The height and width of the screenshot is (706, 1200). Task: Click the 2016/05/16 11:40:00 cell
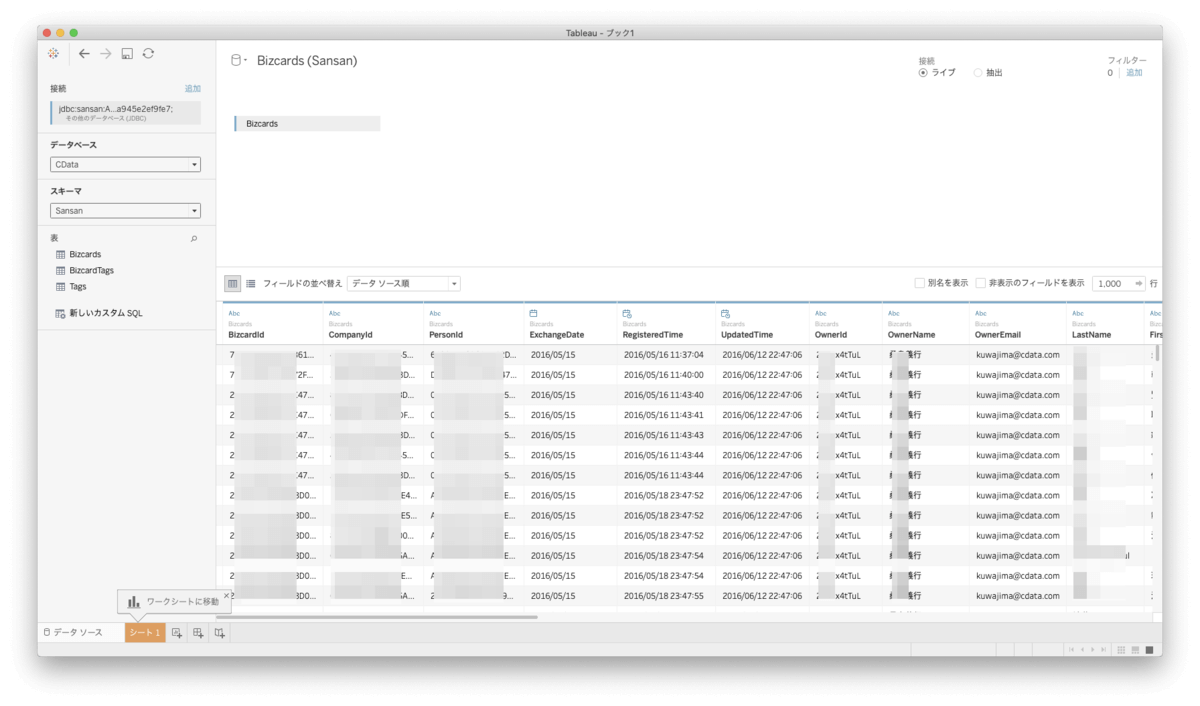[x=664, y=375]
